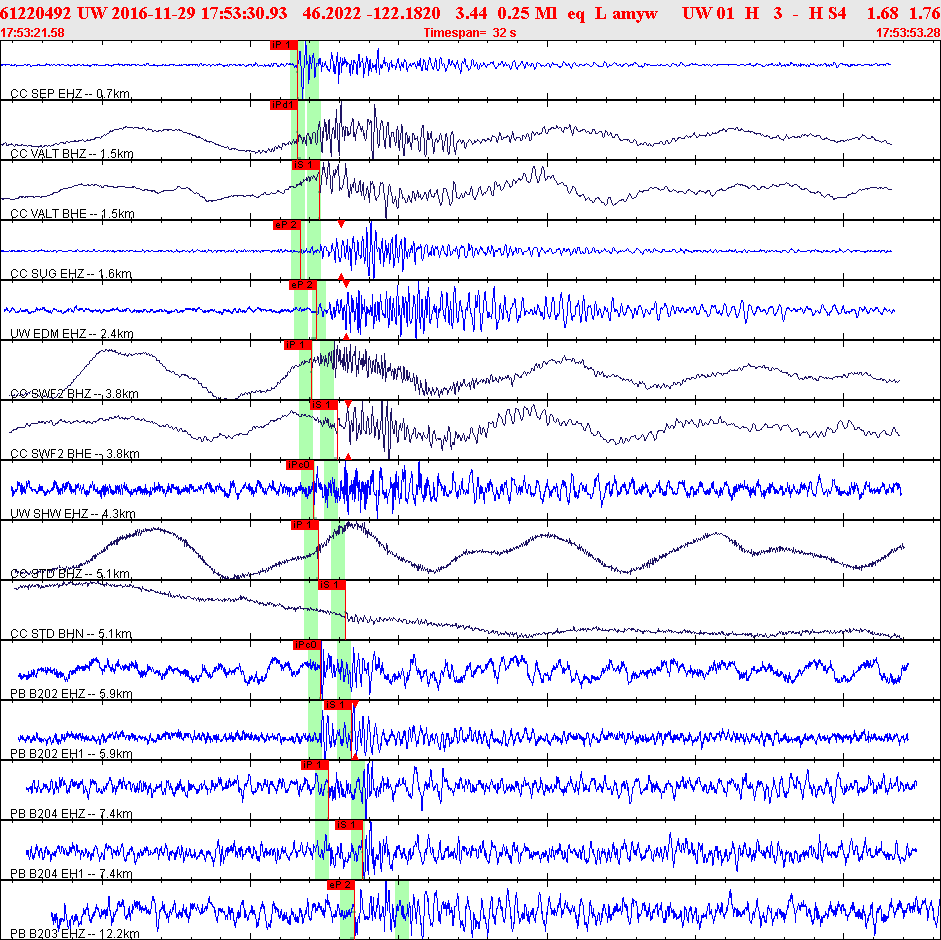Click the station label CC SUG EHZ -- 1.6km
Image resolution: width=941 pixels, height=940 pixels.
[x=71, y=274]
